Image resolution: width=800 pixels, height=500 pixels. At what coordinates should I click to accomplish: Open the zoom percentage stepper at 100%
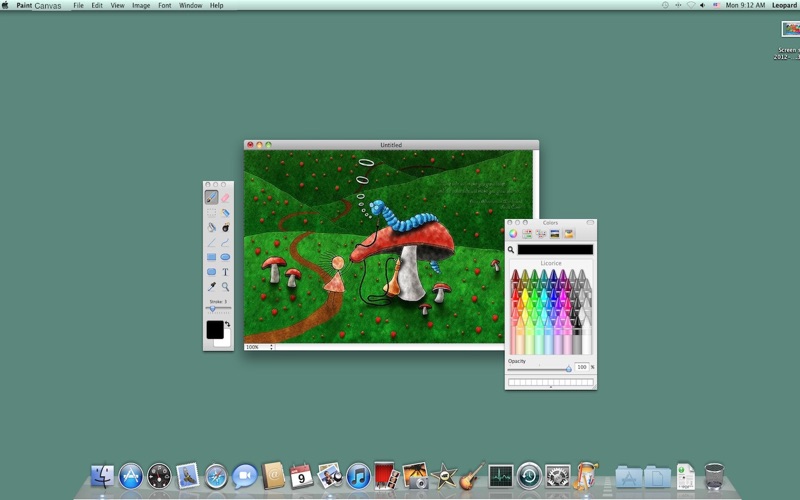tap(271, 347)
